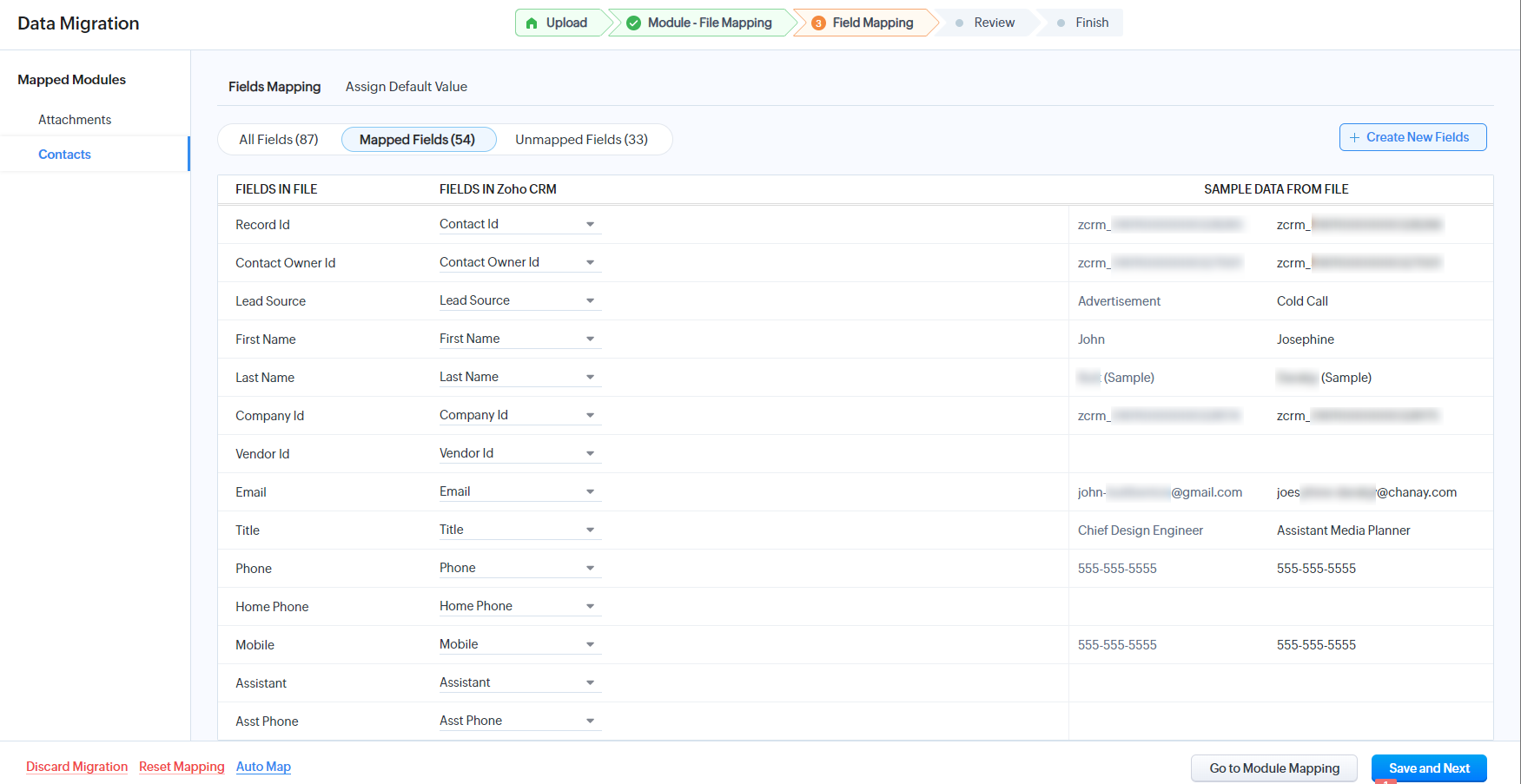
Task: Show Unmapped Fields (33) filter
Action: click(581, 140)
